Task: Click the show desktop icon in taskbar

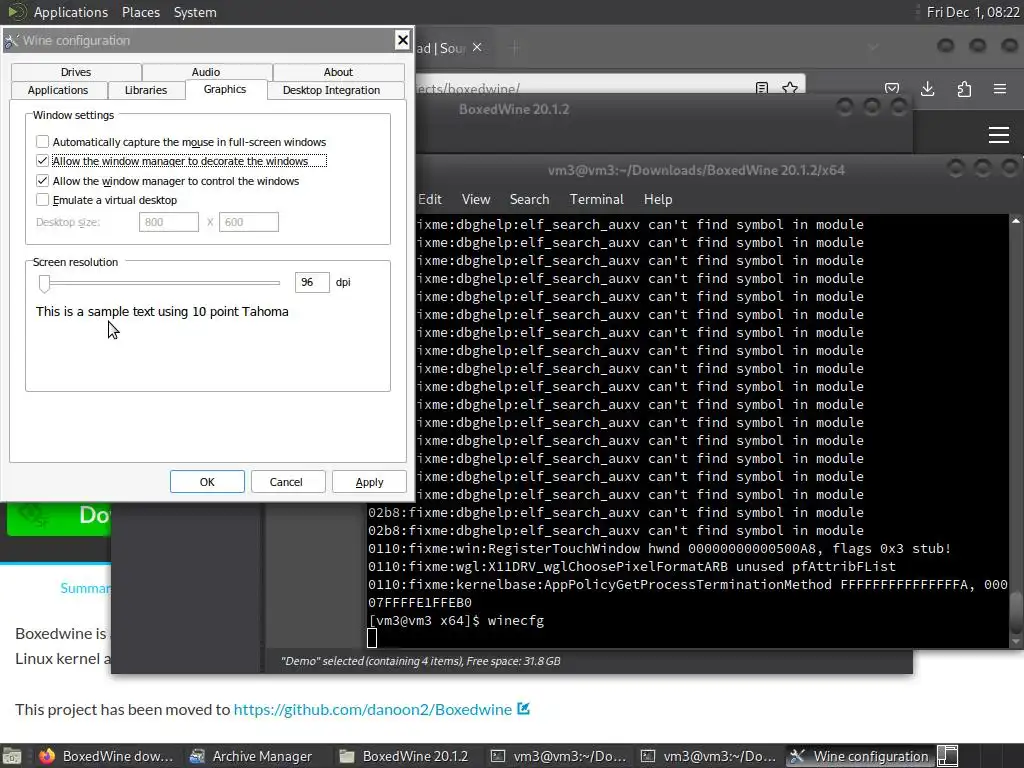Action: click(x=12, y=756)
